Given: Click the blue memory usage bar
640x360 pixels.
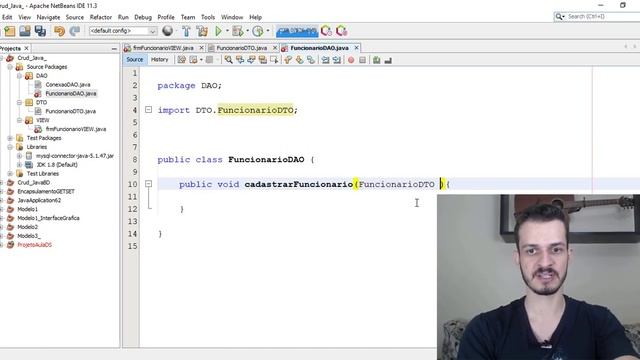Looking at the screenshot, I should 297,31.
